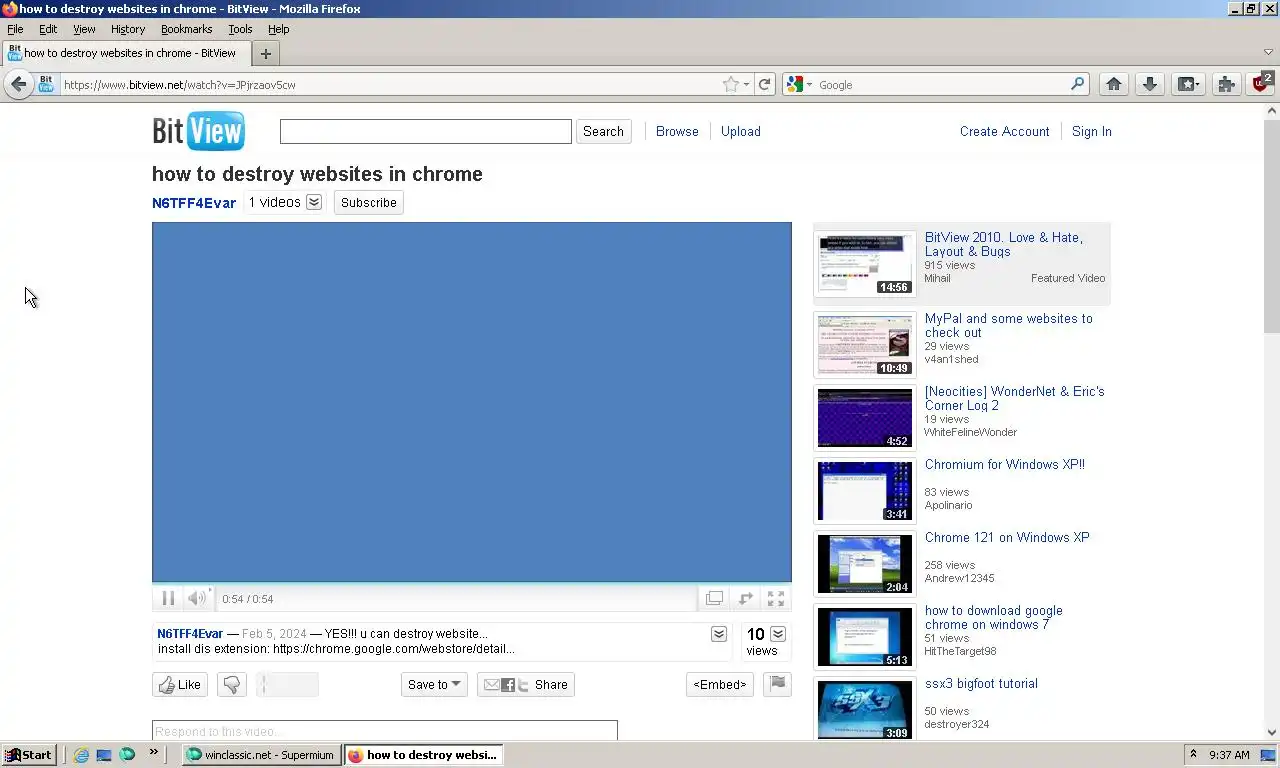This screenshot has width=1280, height=768.
Task: Click the Firefox Home icon
Action: (1114, 85)
